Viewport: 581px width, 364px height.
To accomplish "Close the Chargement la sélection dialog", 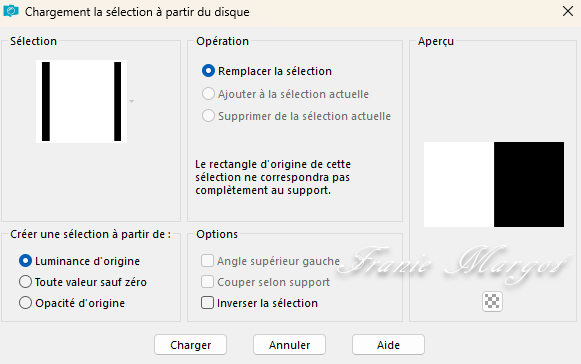I will tap(568, 11).
